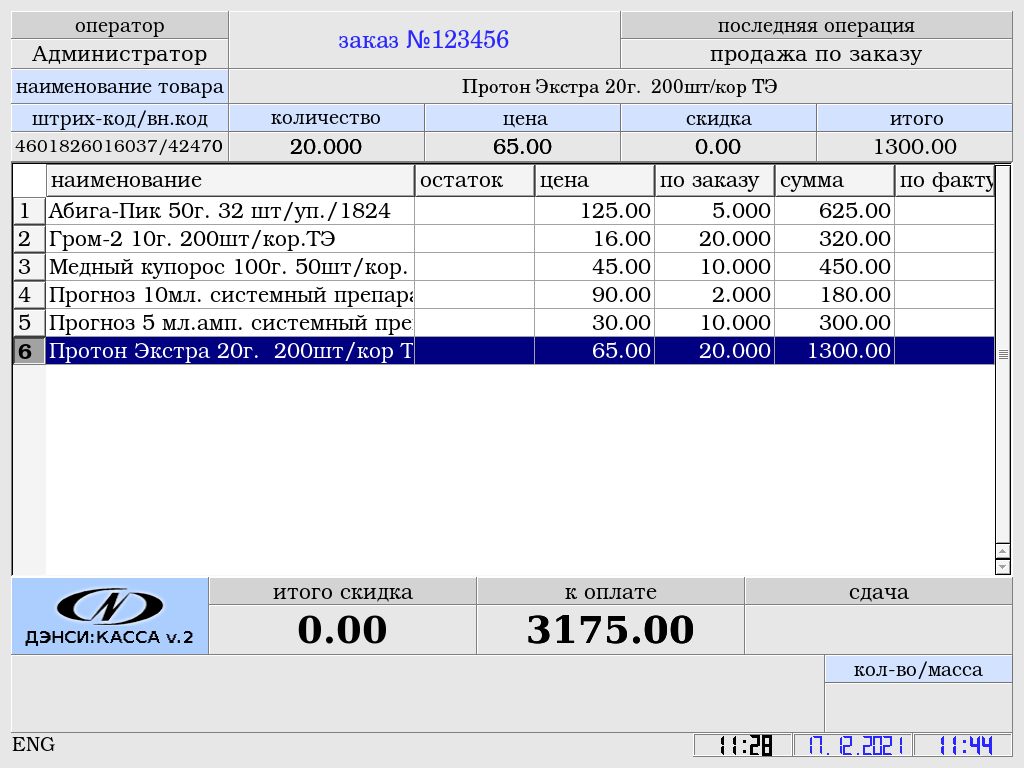Click price 30.00 in the Прогноз 5 мл. row
This screenshot has width=1024, height=768.
(x=594, y=323)
